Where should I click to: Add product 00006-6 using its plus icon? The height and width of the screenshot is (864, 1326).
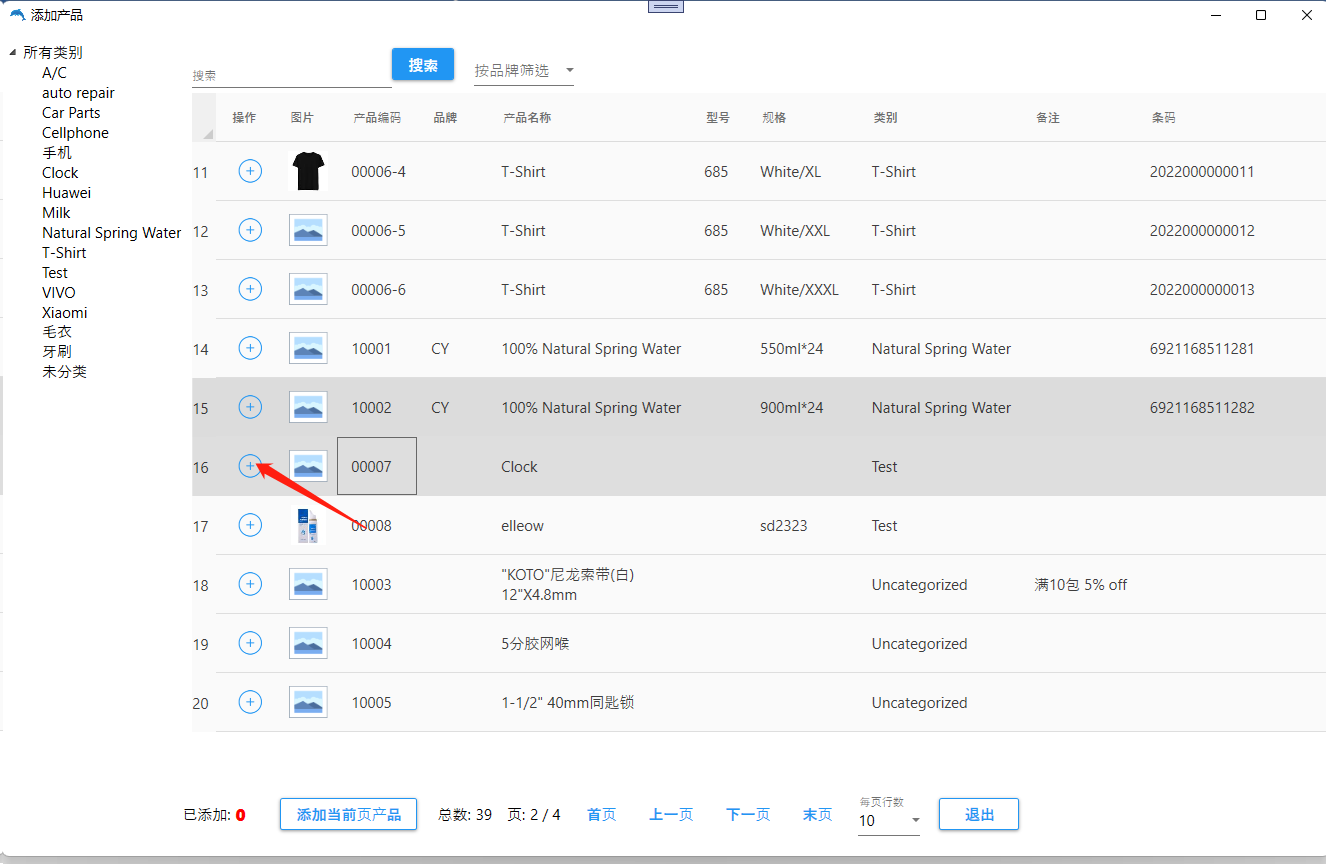pyautogui.click(x=250, y=289)
